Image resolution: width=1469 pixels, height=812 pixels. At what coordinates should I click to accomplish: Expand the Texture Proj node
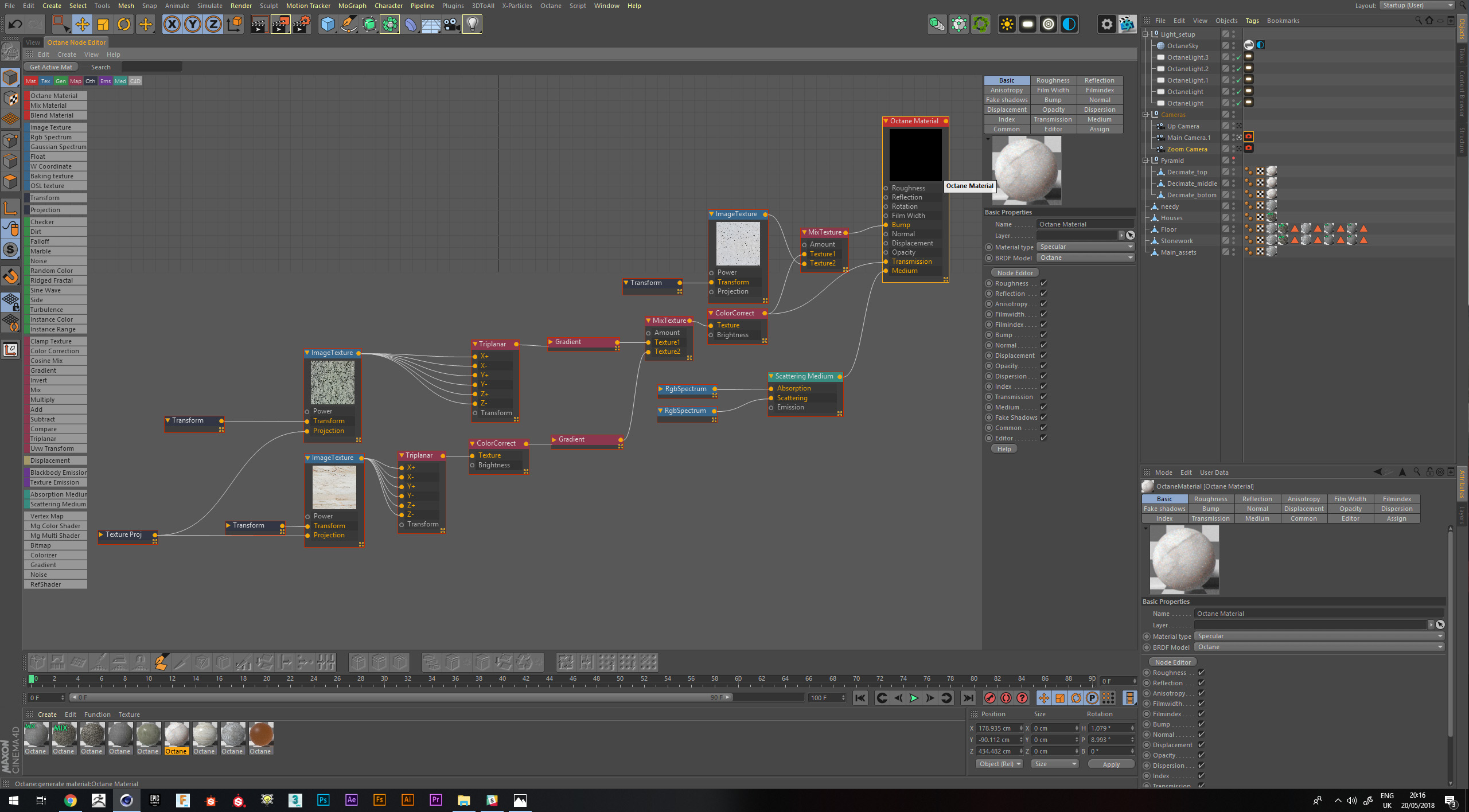(x=101, y=534)
